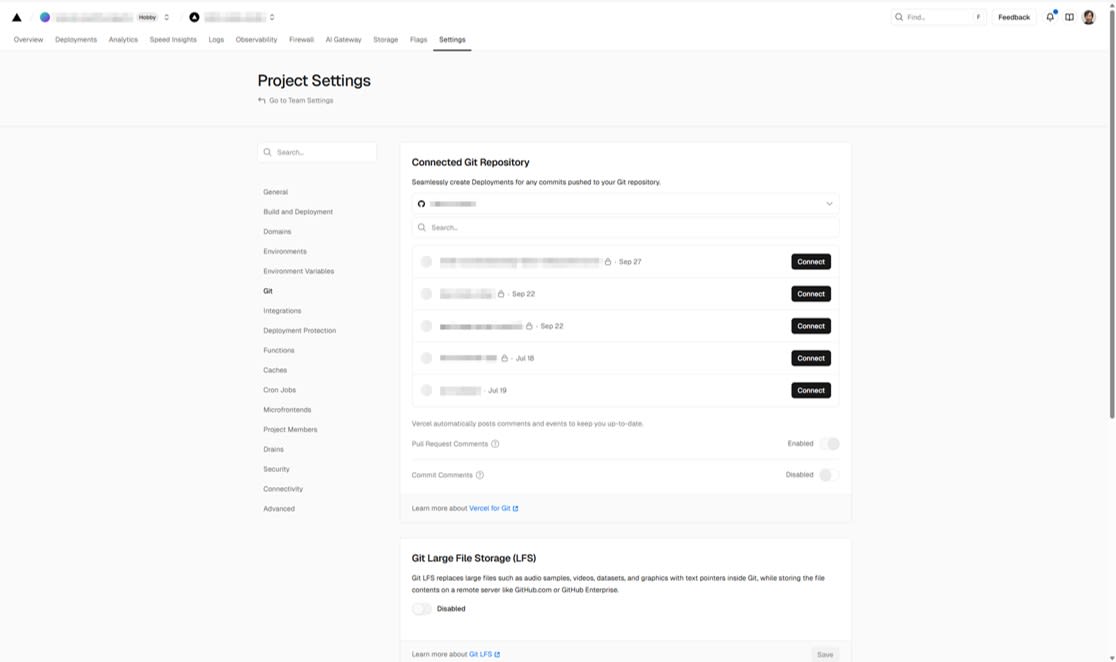1116x662 pixels.
Task: Open the documentation book icon
Action: (1067, 16)
